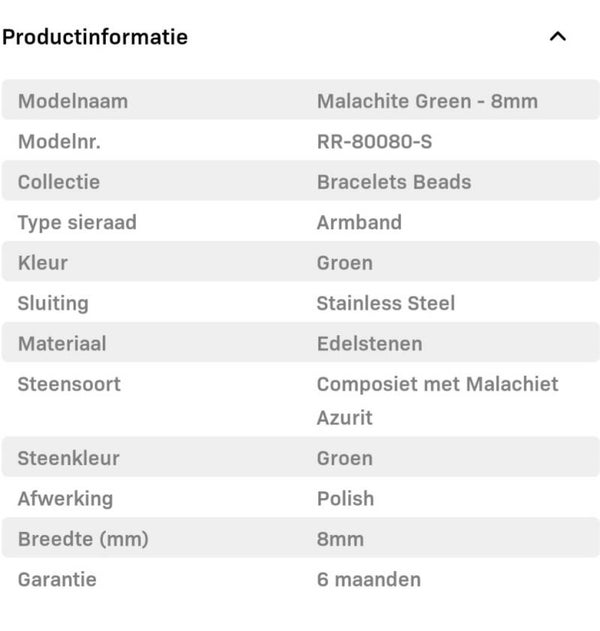Select the Groen value beside Kleur

tap(344, 263)
